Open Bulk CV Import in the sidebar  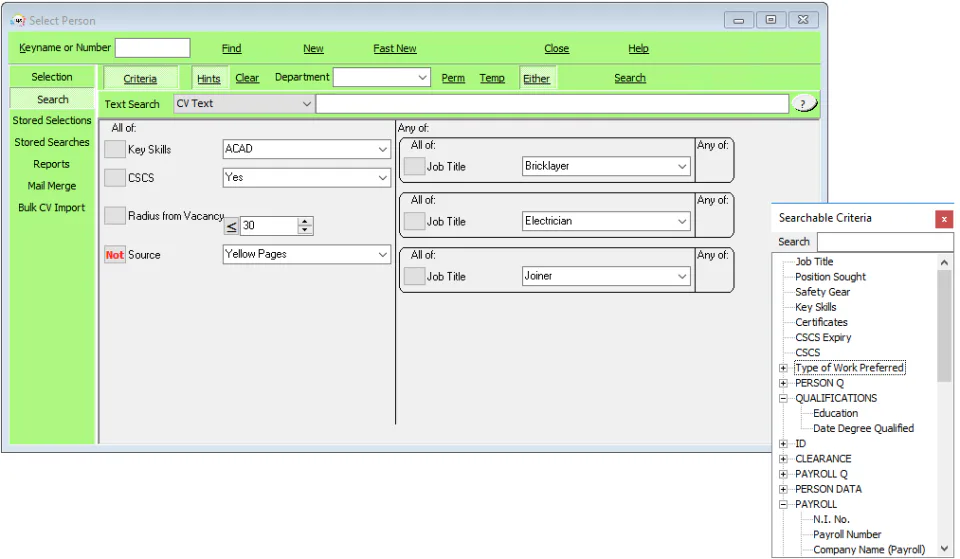pyautogui.click(x=51, y=208)
